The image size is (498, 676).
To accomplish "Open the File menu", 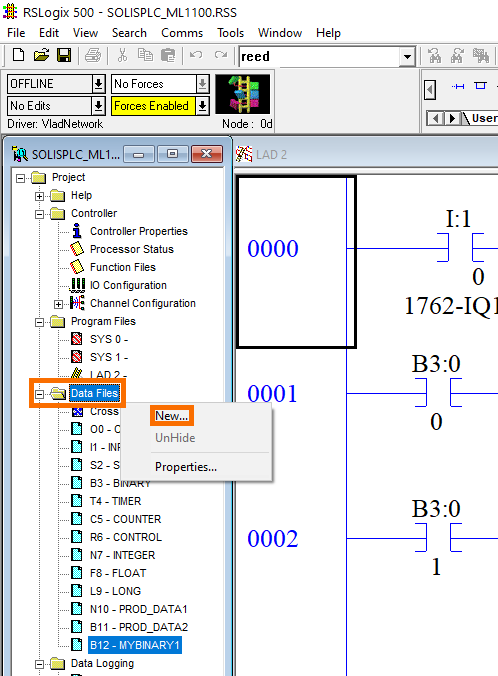I will (x=16, y=33).
